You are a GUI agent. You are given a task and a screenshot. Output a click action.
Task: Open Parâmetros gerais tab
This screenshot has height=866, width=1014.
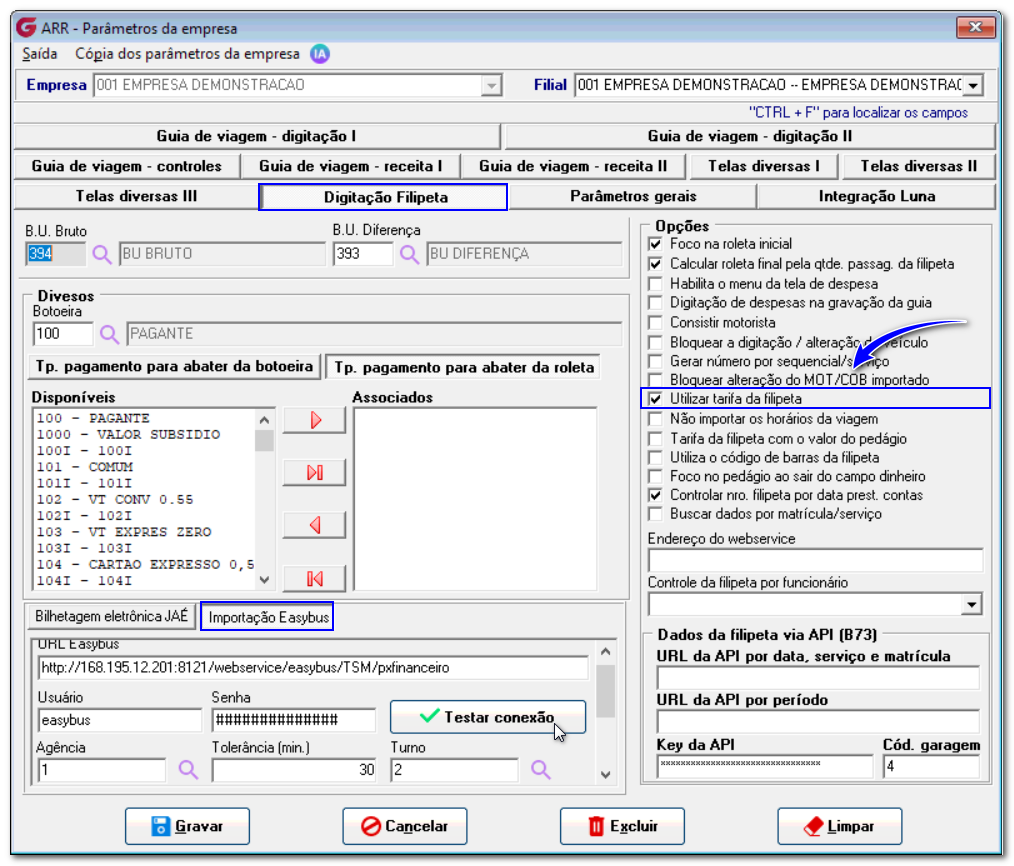[x=633, y=196]
